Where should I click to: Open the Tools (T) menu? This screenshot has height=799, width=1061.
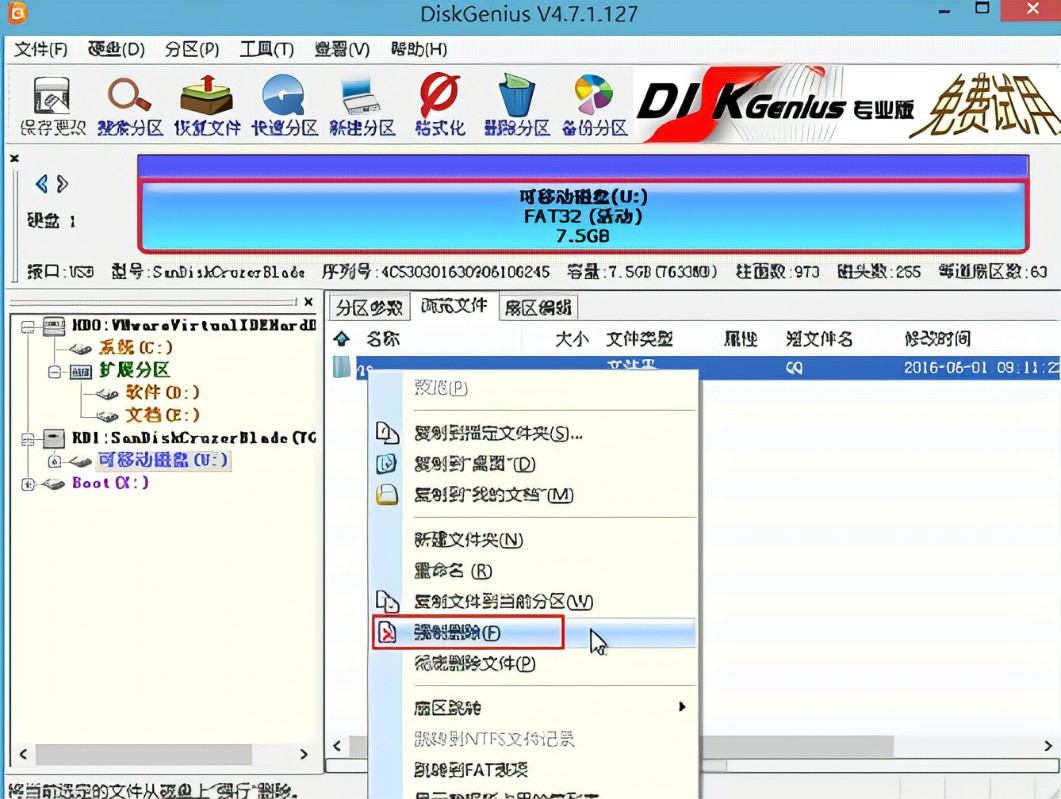(x=267, y=49)
